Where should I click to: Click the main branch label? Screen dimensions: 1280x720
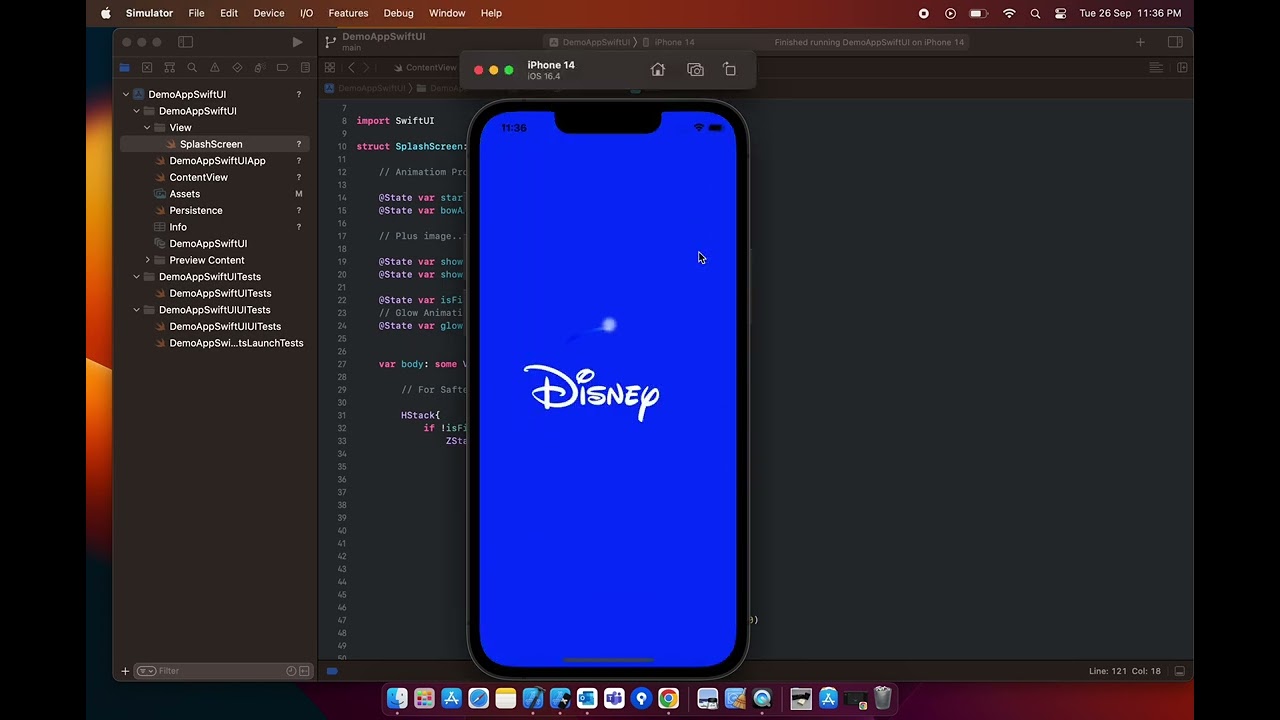pyautogui.click(x=351, y=48)
